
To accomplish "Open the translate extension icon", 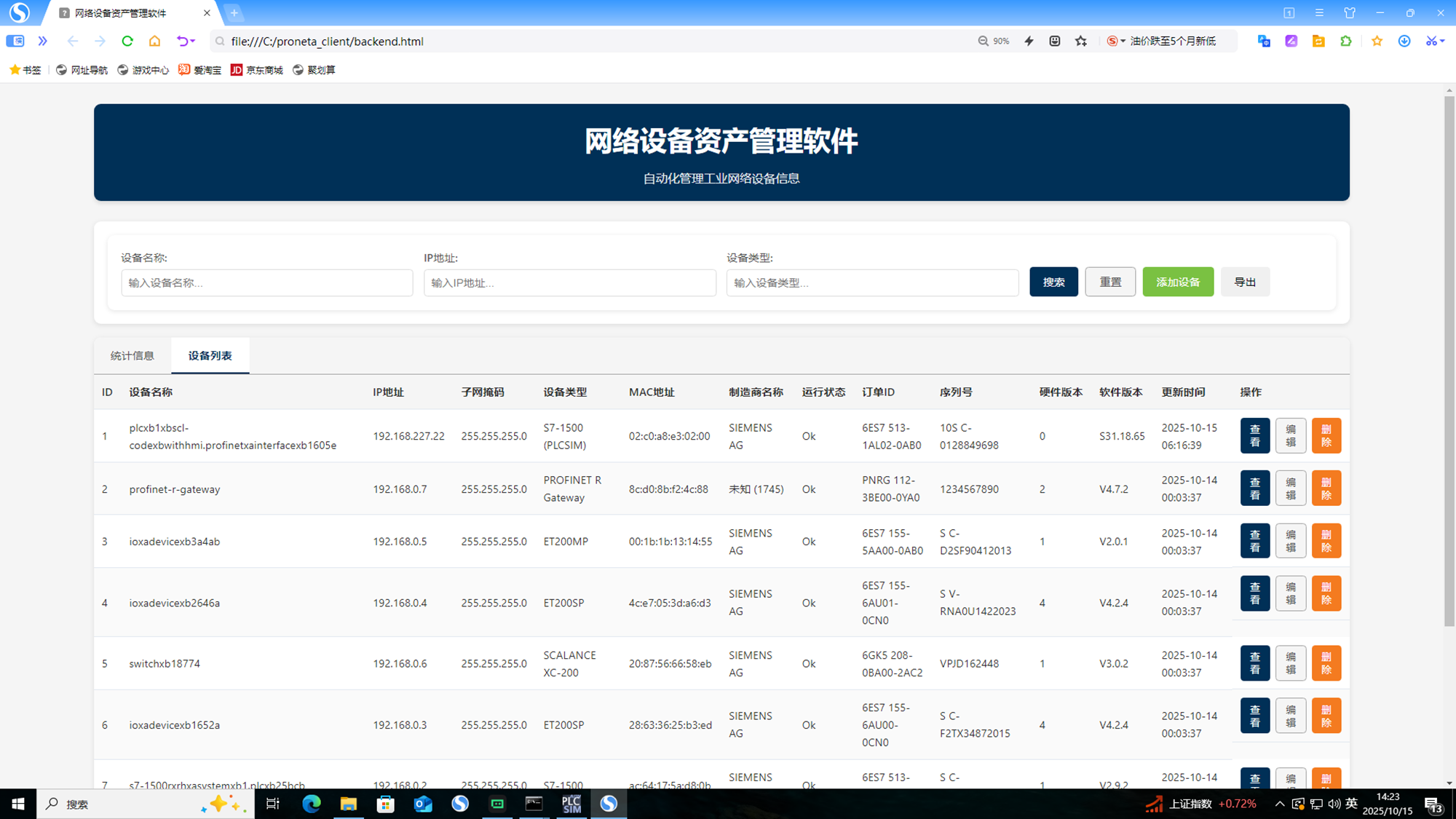I will (1264, 41).
